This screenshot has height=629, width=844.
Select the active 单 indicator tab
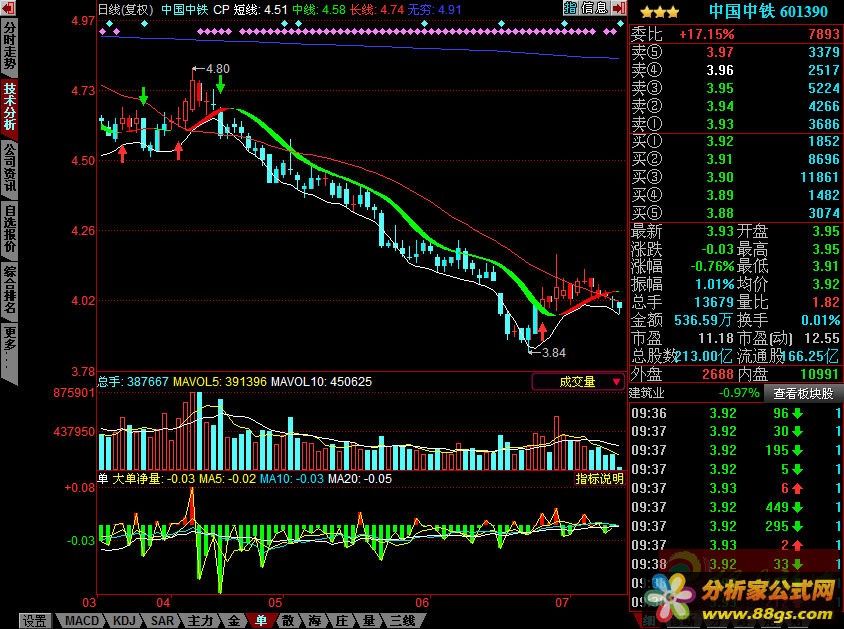(x=261, y=621)
